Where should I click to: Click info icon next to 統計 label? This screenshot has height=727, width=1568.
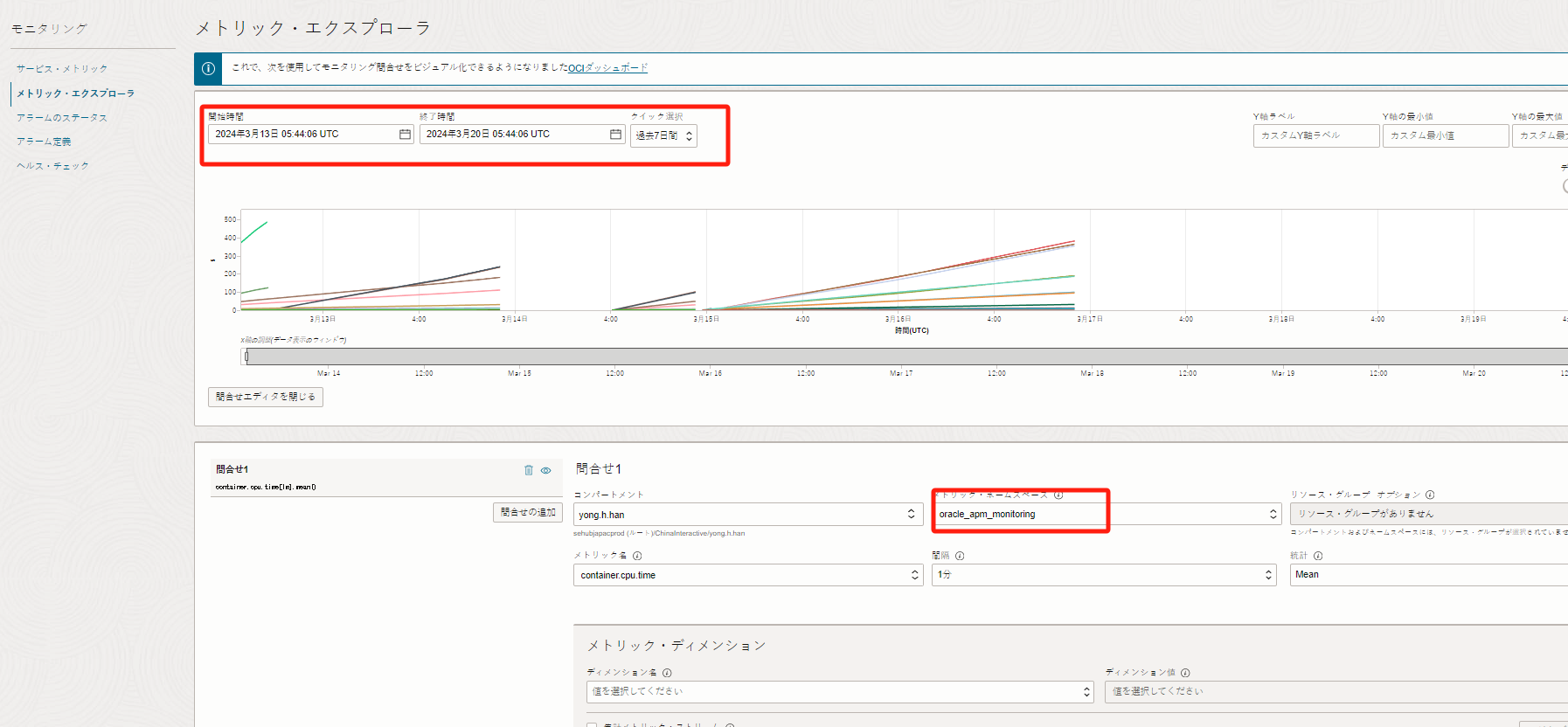click(1318, 556)
